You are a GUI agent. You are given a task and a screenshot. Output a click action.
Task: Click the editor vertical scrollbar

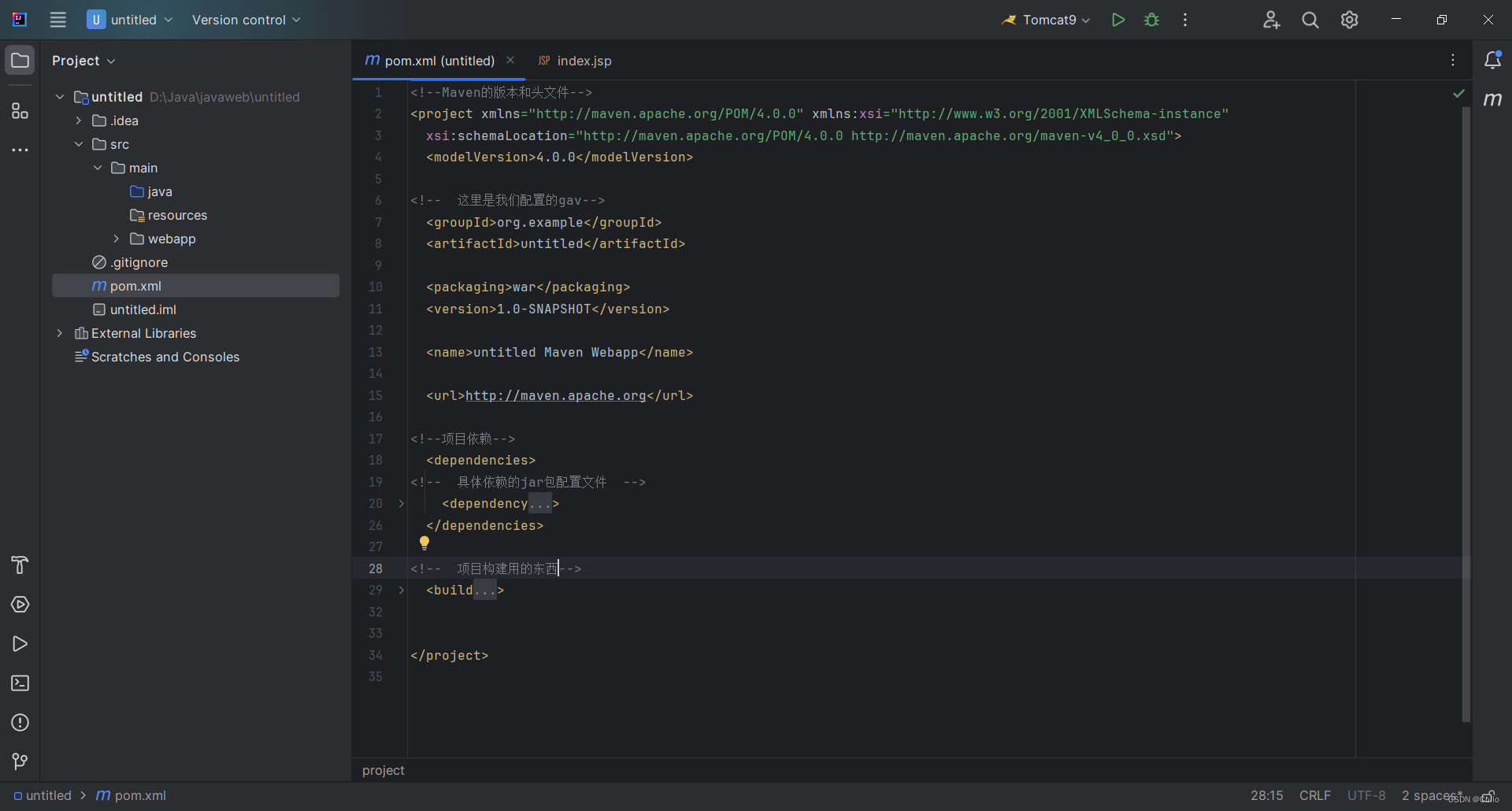click(x=1466, y=414)
